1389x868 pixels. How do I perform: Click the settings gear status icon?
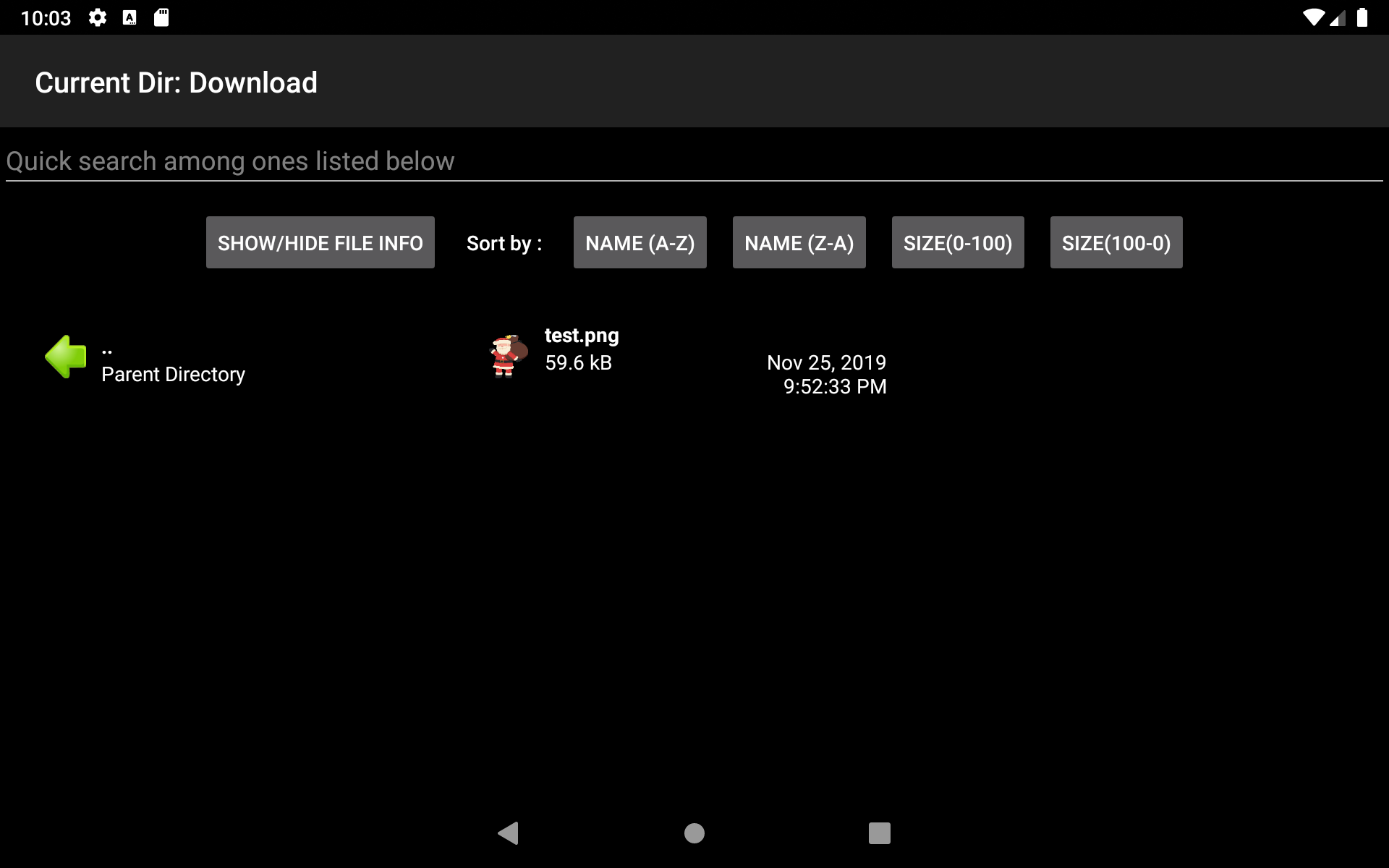click(98, 17)
